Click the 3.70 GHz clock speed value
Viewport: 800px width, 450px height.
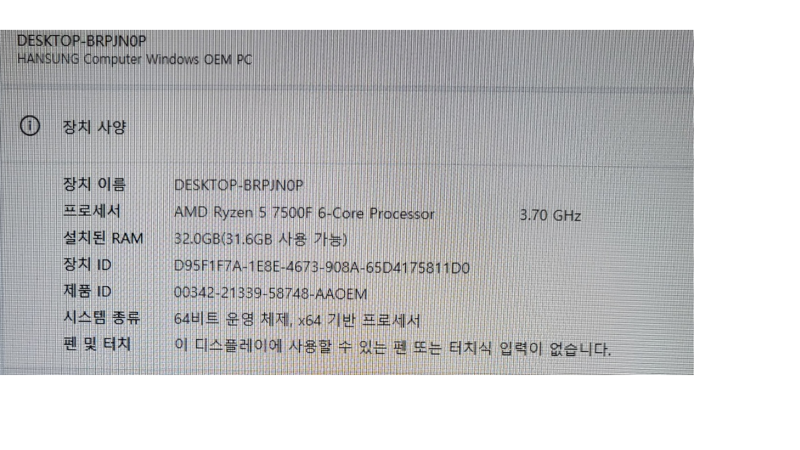point(550,215)
